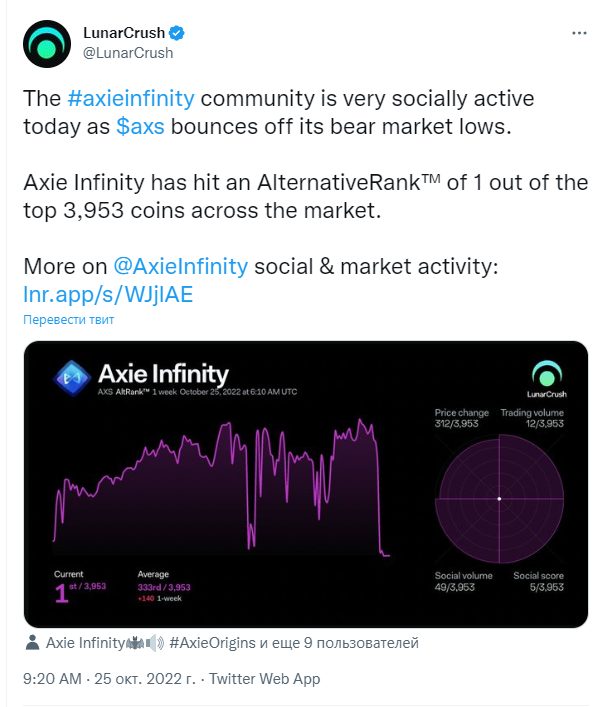Open the @AxieInfinity mention

coord(180,266)
